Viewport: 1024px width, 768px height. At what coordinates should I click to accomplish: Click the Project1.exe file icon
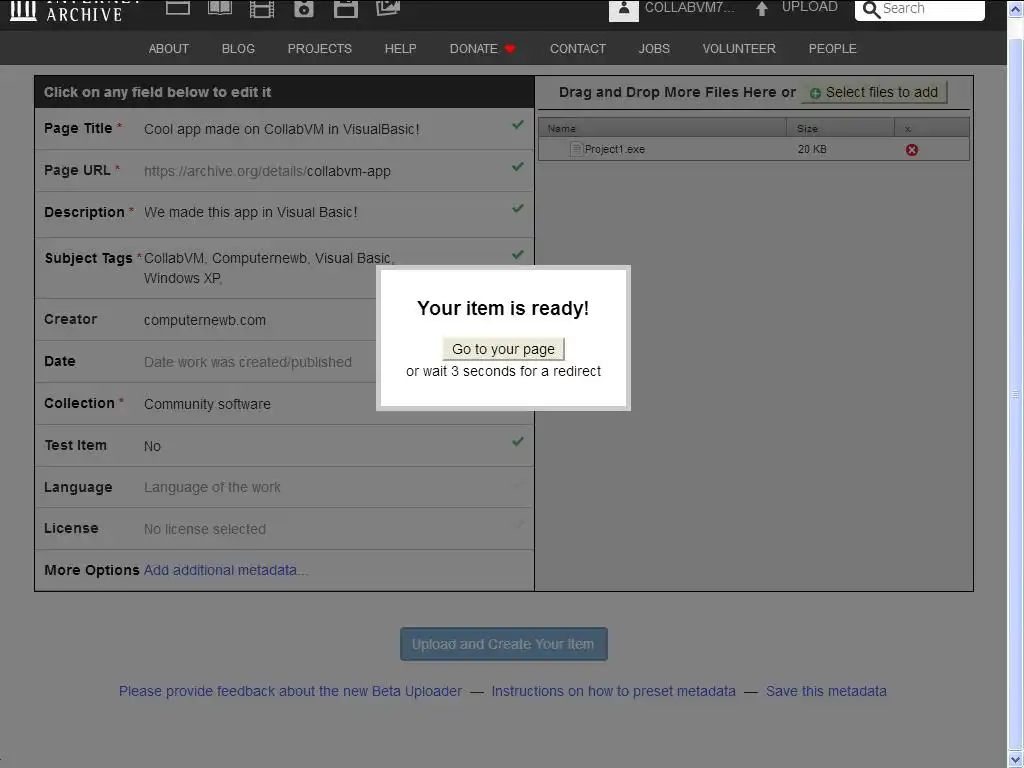576,149
